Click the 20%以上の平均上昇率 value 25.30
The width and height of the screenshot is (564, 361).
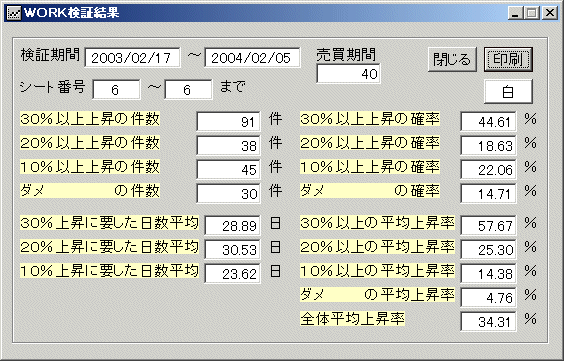[488, 249]
